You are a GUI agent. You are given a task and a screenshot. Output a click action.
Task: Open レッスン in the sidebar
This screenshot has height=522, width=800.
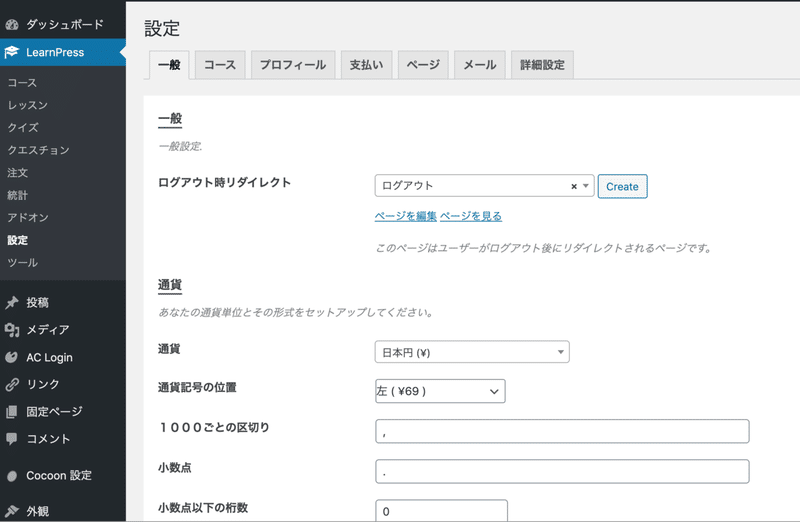[28, 105]
